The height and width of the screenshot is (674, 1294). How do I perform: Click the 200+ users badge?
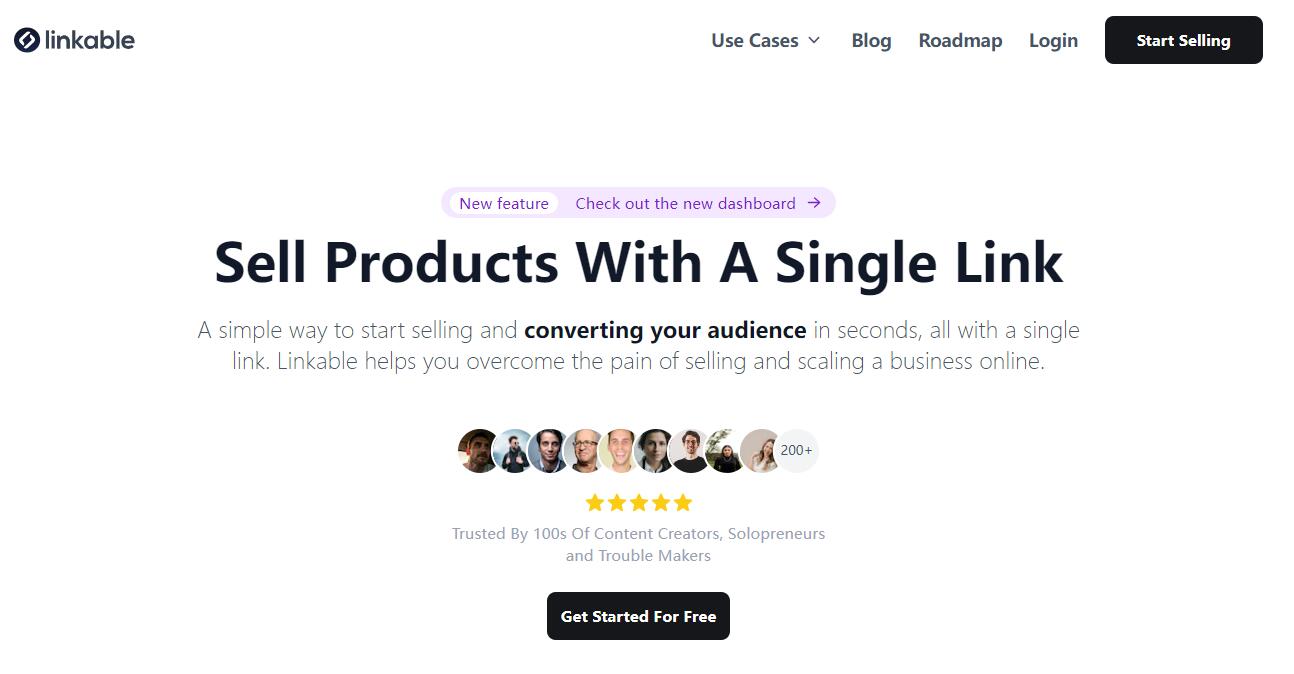pos(796,450)
